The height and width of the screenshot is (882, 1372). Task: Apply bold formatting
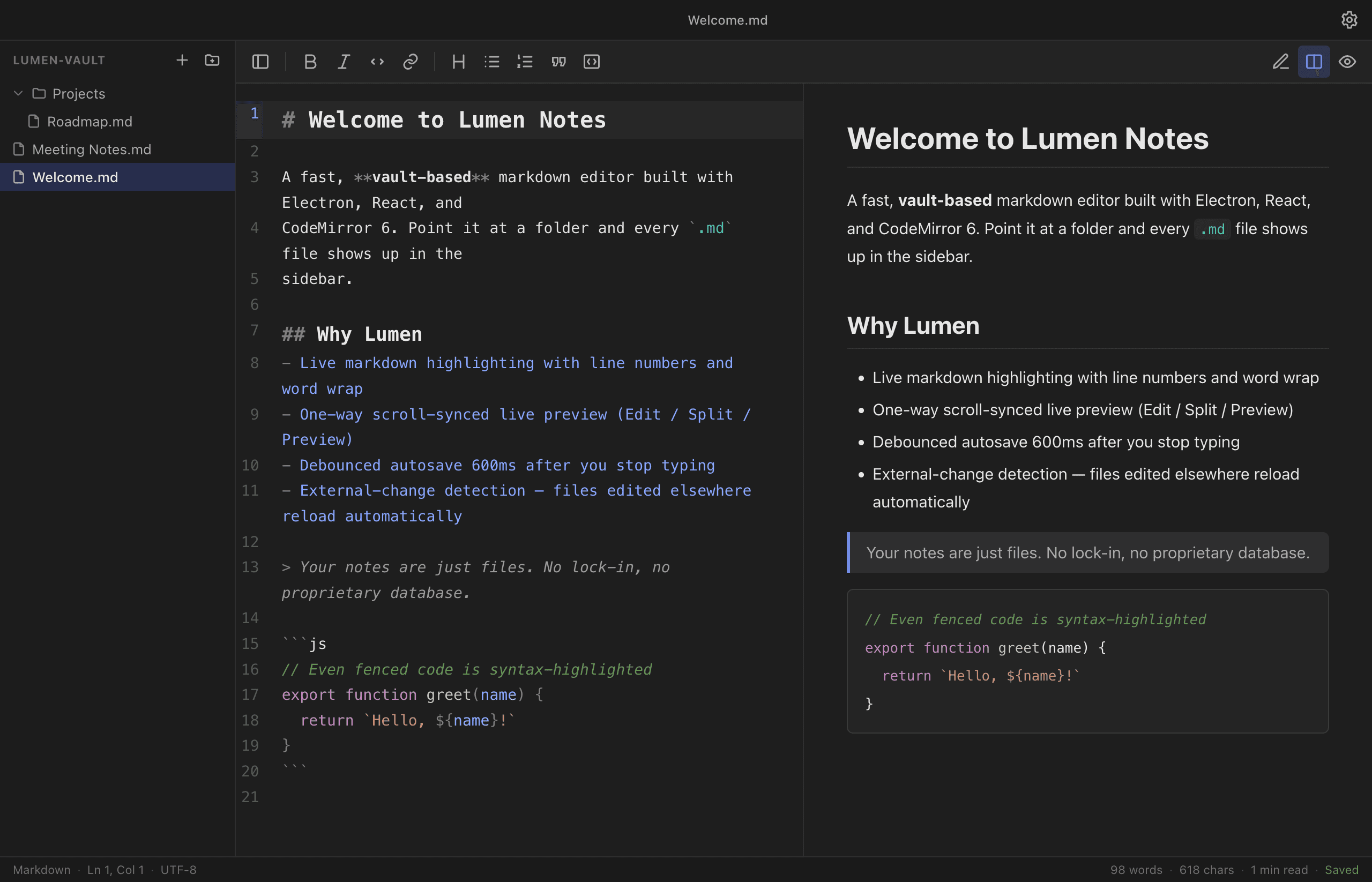point(310,62)
